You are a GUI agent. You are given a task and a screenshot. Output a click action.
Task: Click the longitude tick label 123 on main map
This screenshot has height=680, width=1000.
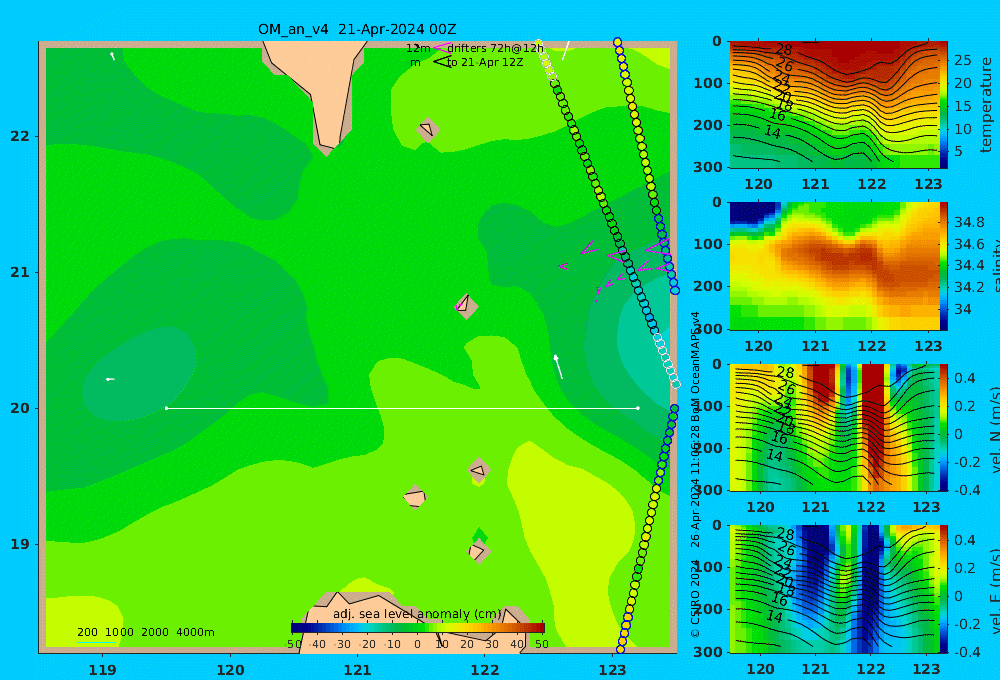tap(613, 670)
